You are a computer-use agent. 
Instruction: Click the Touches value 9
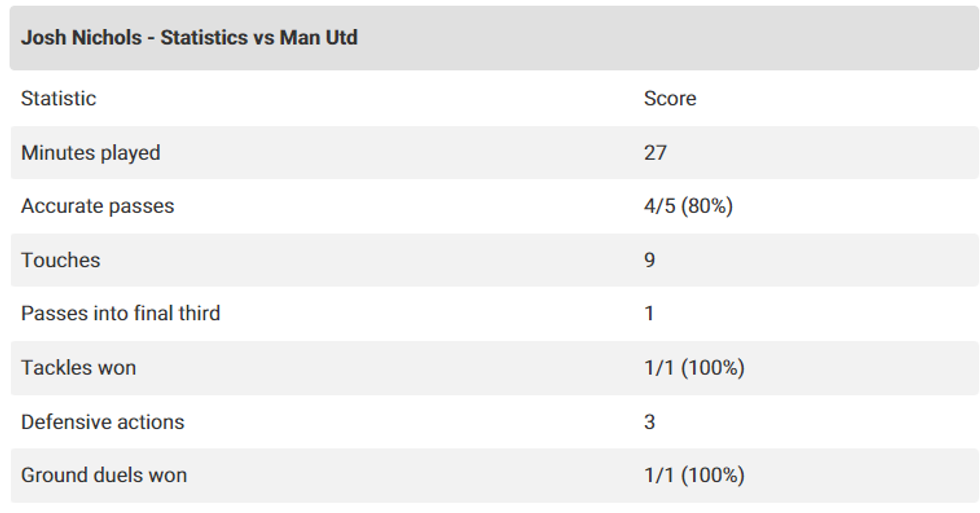tap(650, 260)
